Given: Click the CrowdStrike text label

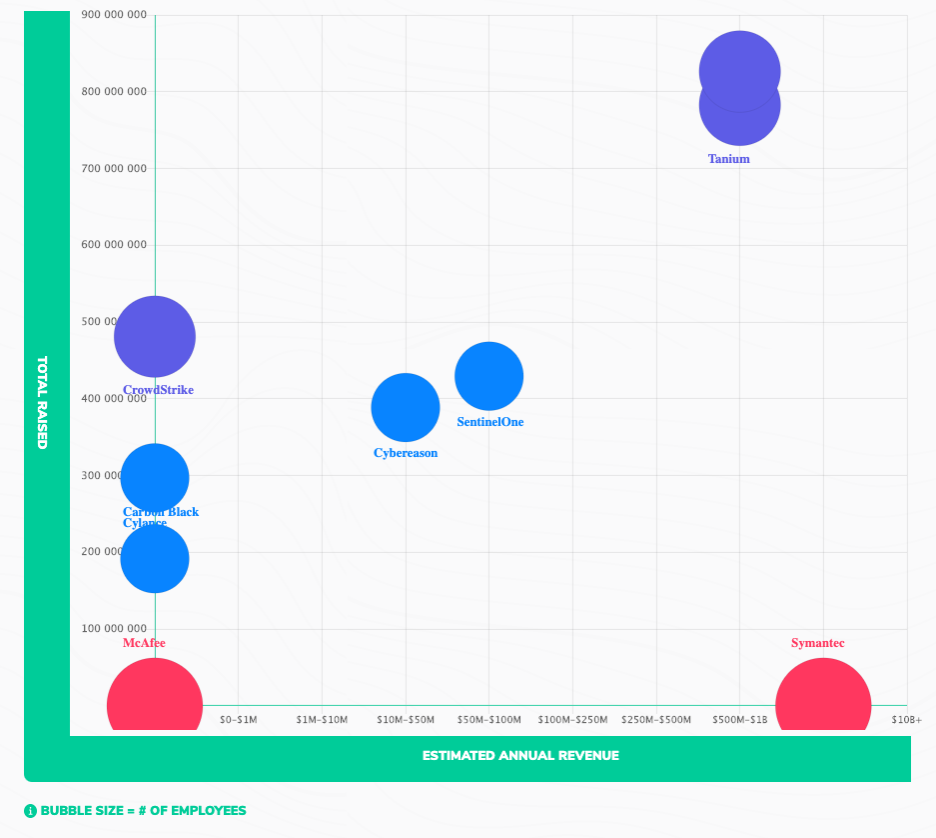Looking at the screenshot, I should [158, 390].
